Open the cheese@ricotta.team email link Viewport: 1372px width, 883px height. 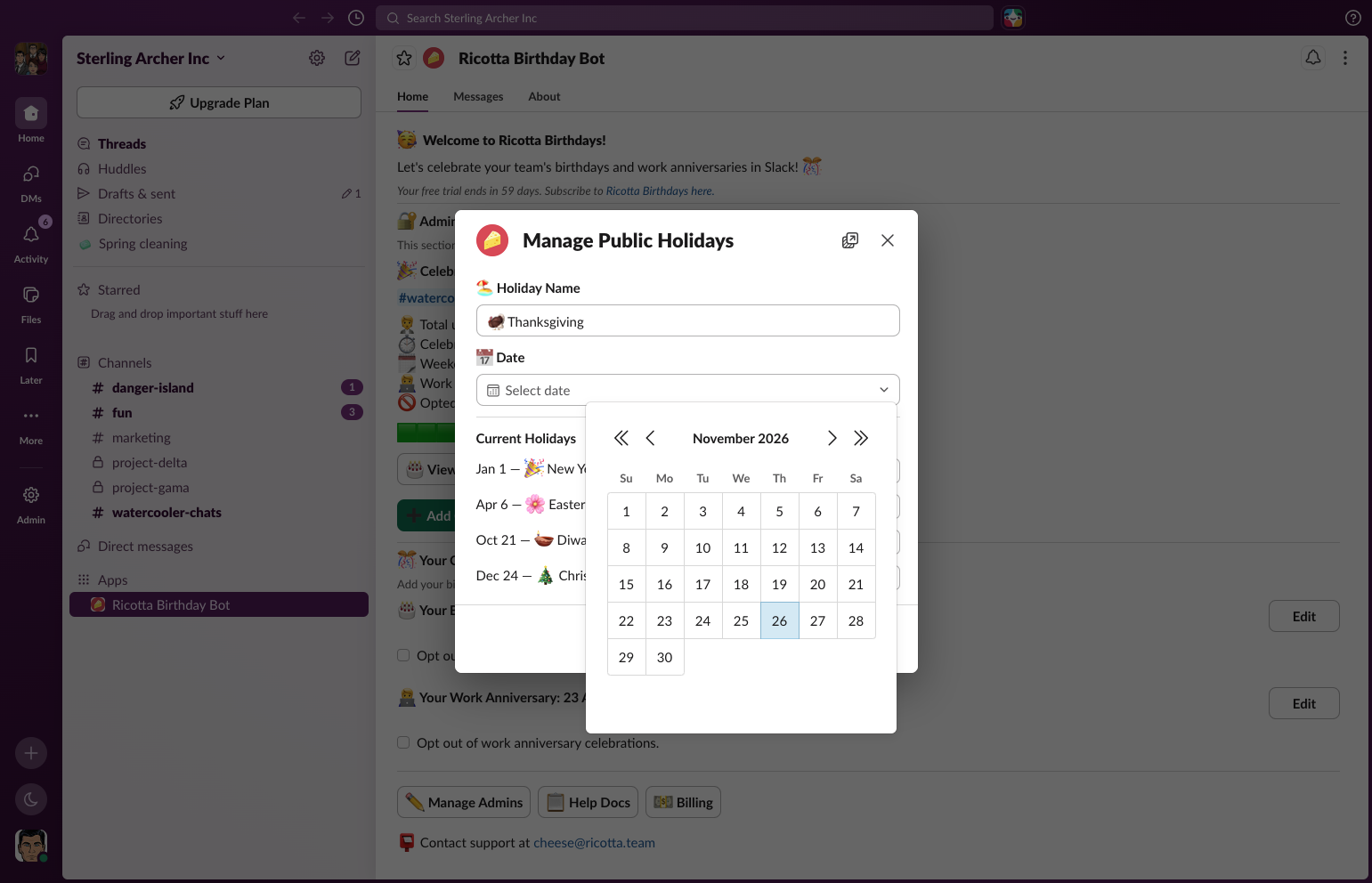click(594, 843)
